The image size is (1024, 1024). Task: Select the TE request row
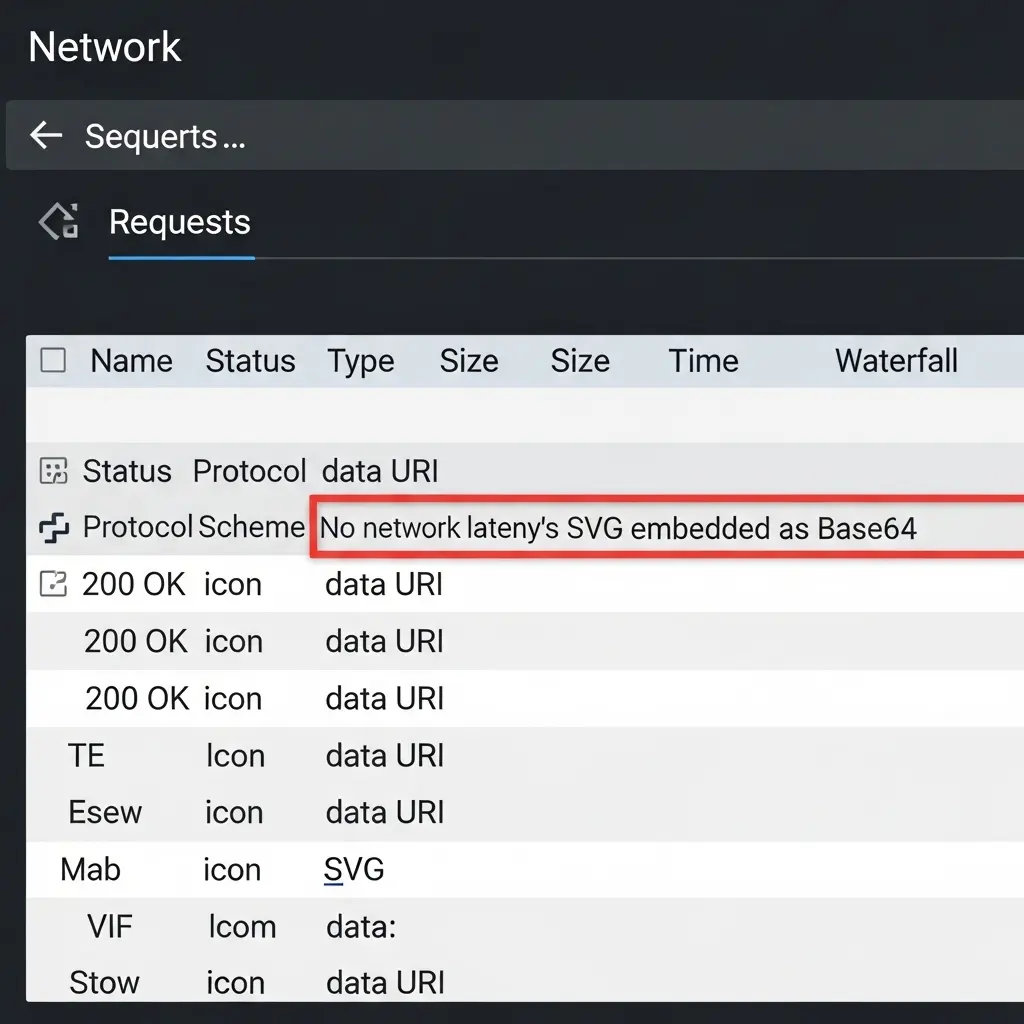(x=86, y=756)
